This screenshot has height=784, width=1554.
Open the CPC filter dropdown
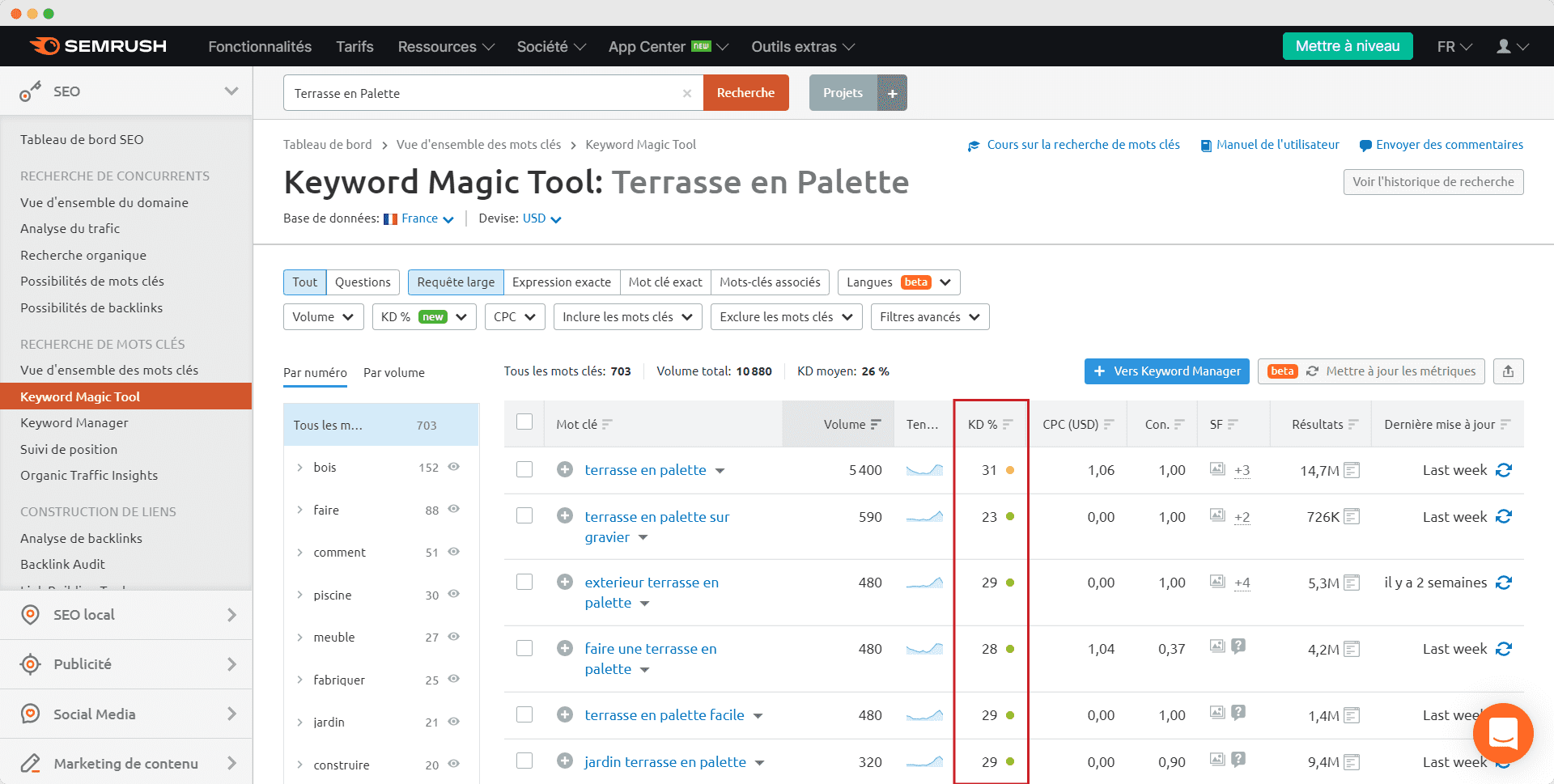pos(515,316)
